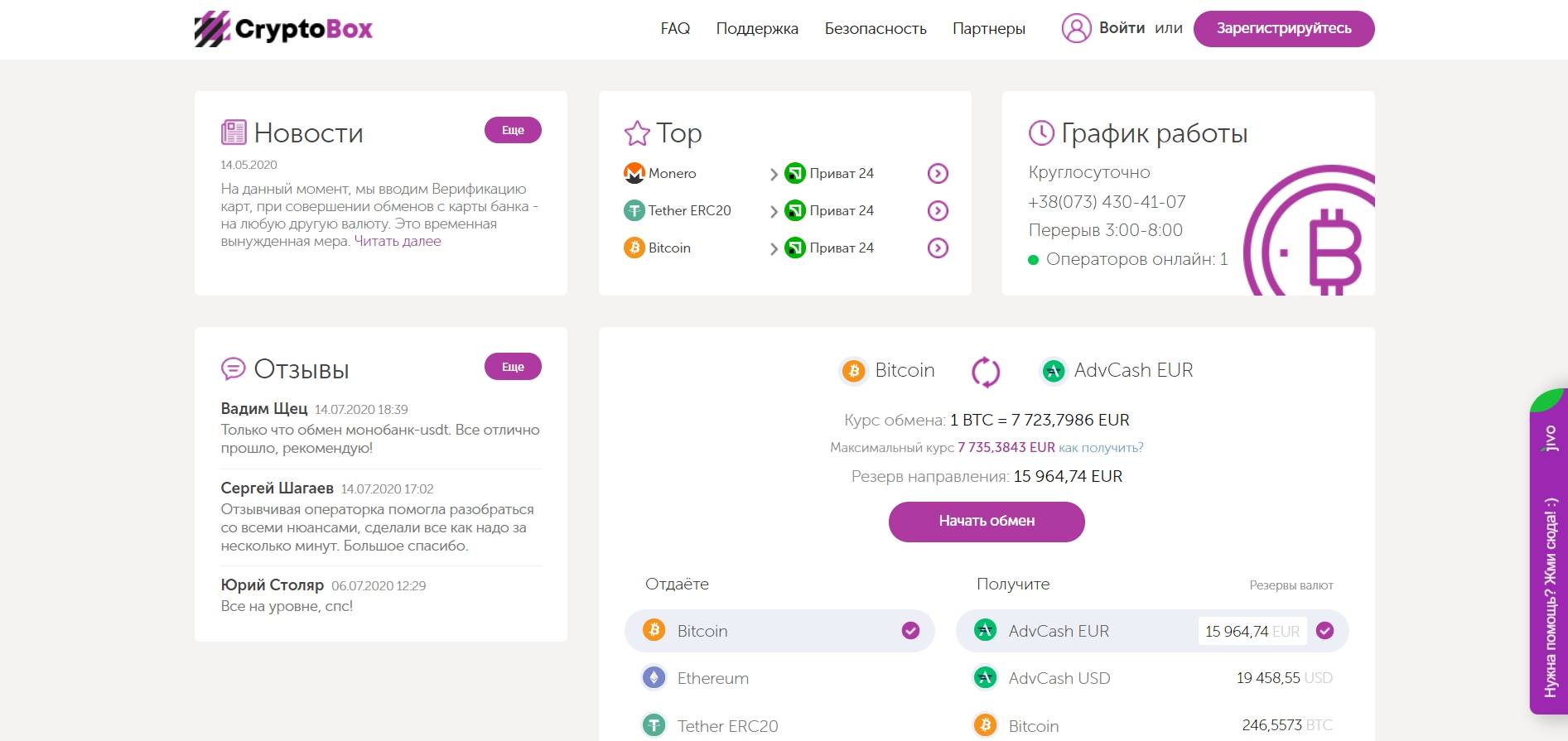Click the как получить? link
The image size is (1568, 741).
1101,447
